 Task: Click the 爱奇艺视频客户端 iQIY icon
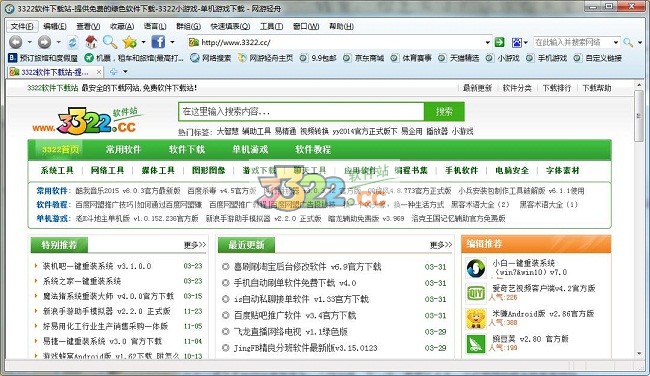click(x=475, y=294)
